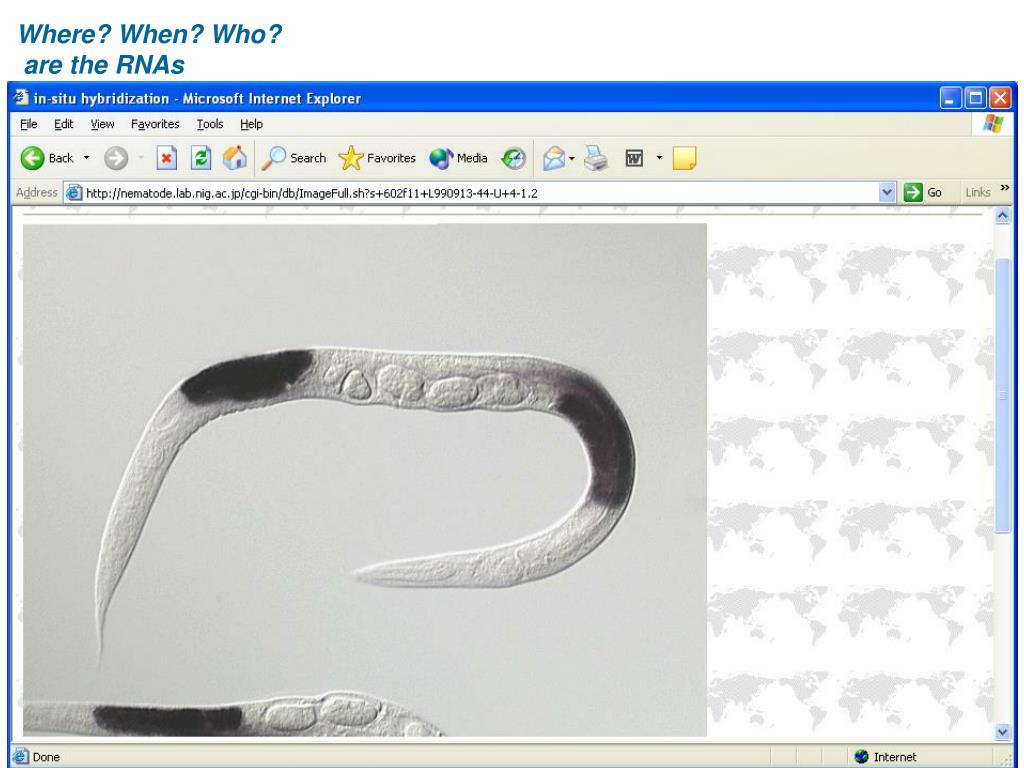This screenshot has height=768, width=1024.
Task: Close the Internet Explorer window
Action: click(x=1000, y=98)
